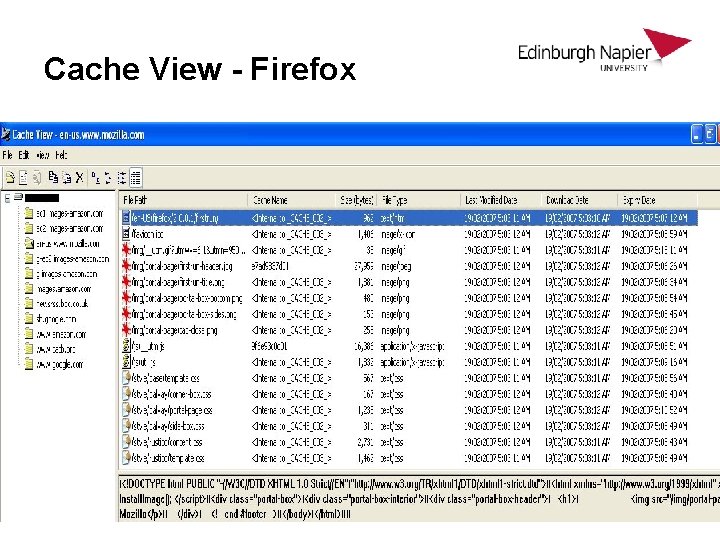Click the script icon of /js/util.js

126,361
